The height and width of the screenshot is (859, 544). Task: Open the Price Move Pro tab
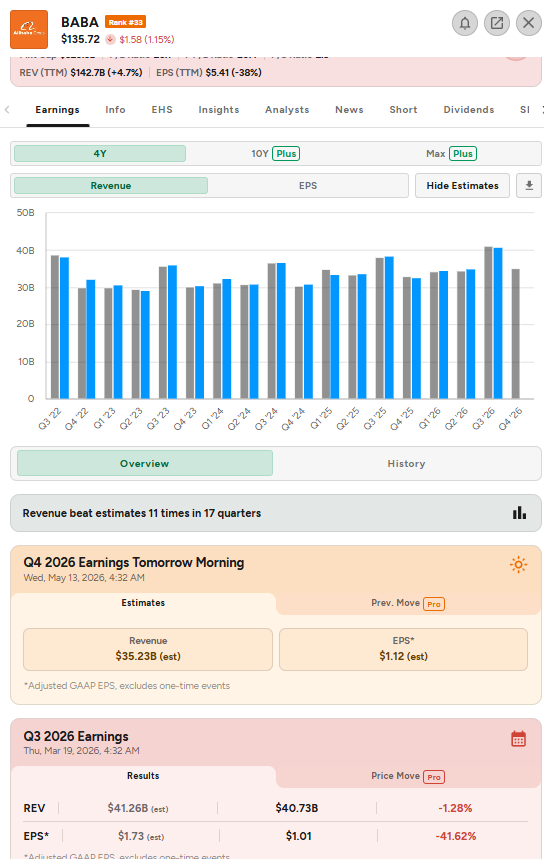pyautogui.click(x=408, y=776)
